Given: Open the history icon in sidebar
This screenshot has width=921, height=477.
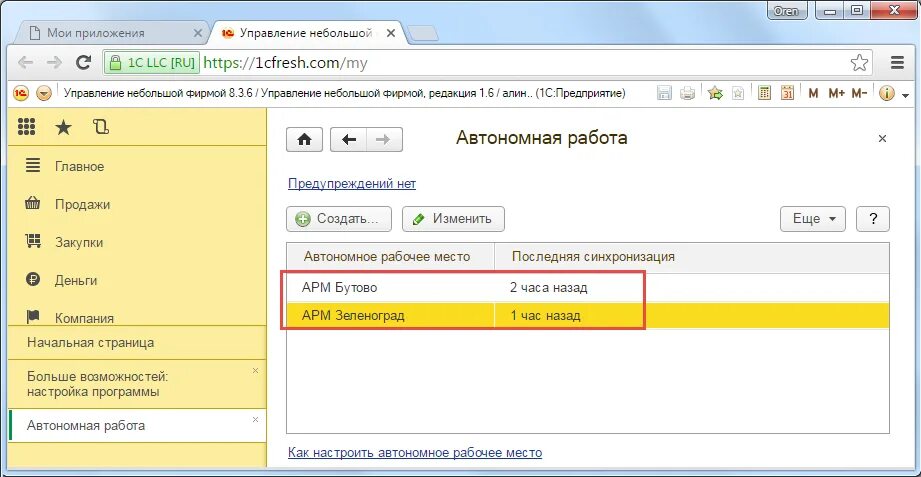Looking at the screenshot, I should click(100, 127).
